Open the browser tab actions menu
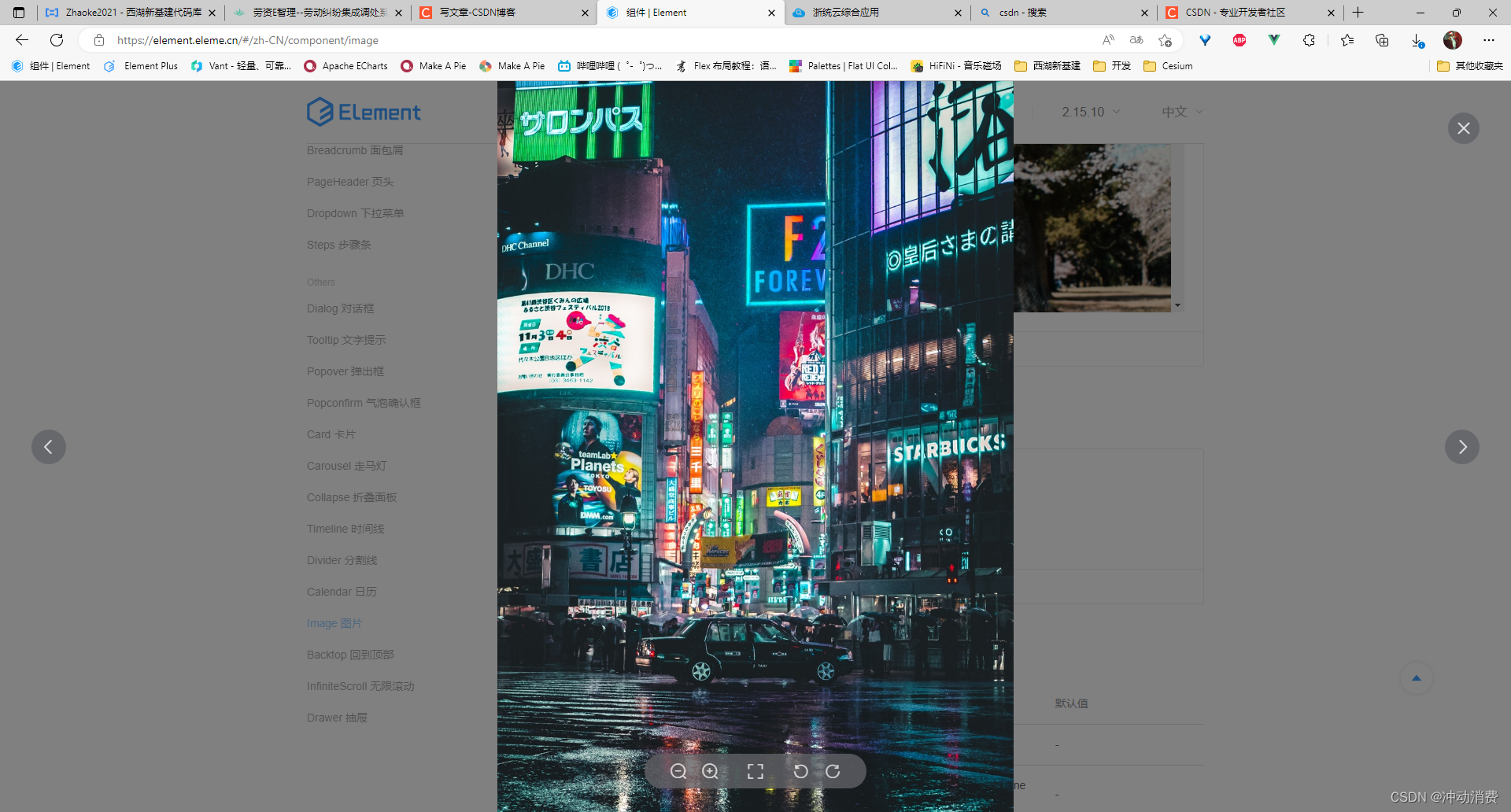The image size is (1511, 812). click(x=19, y=13)
